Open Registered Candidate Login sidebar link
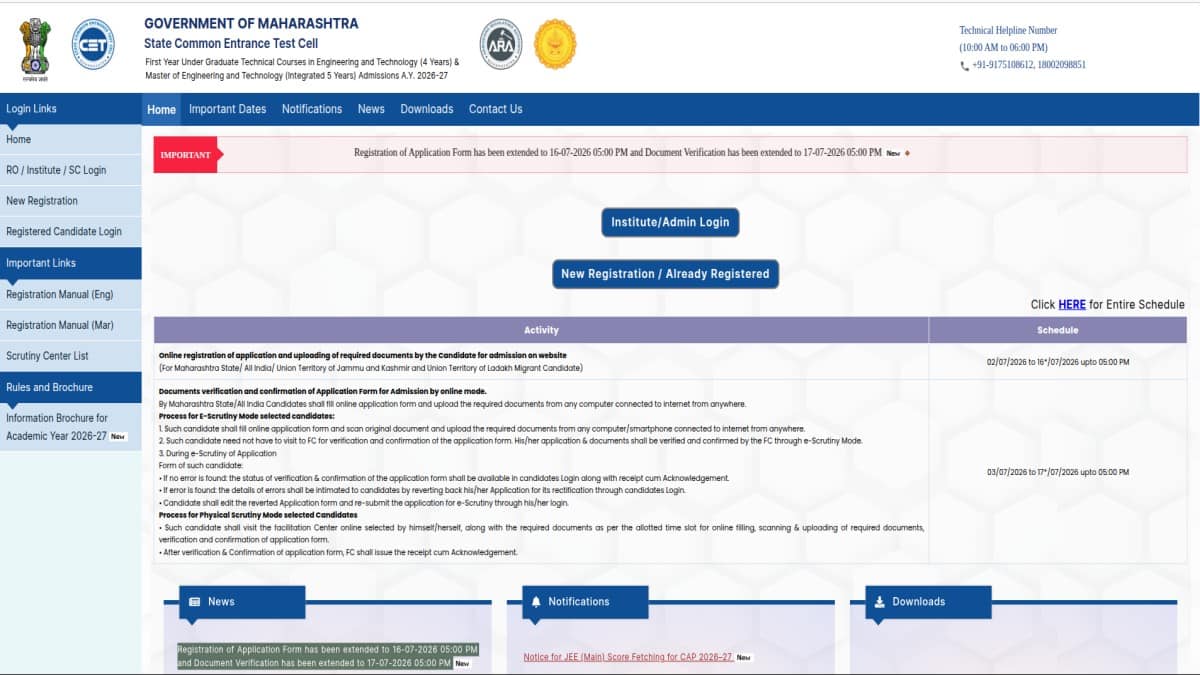 pyautogui.click(x=70, y=232)
